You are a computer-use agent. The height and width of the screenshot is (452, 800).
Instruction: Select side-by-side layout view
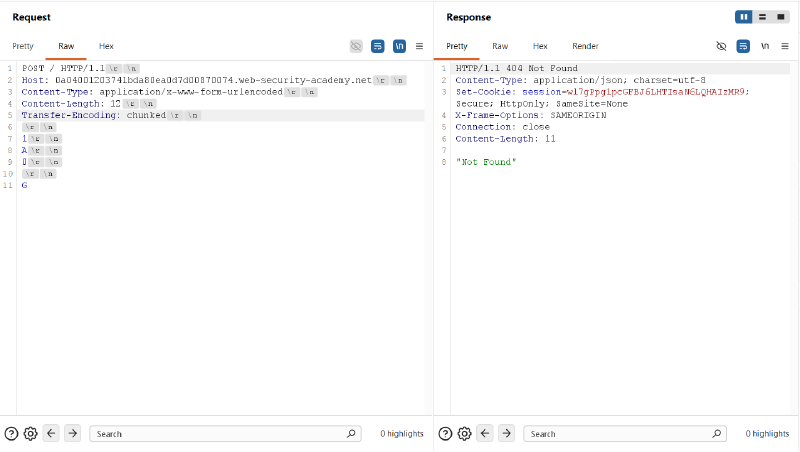click(x=744, y=17)
